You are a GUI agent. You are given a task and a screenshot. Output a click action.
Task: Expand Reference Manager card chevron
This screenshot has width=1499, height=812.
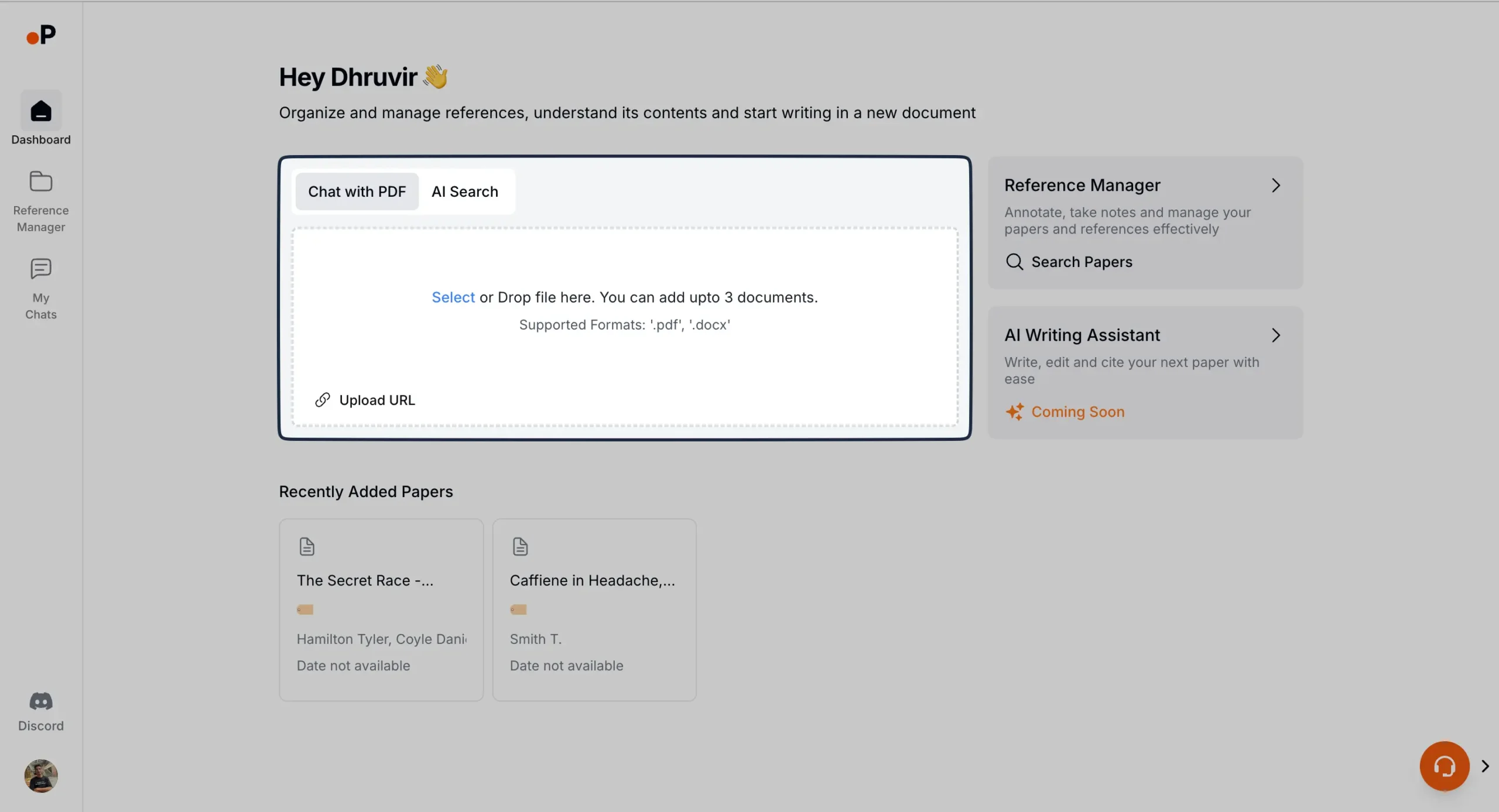click(1276, 186)
